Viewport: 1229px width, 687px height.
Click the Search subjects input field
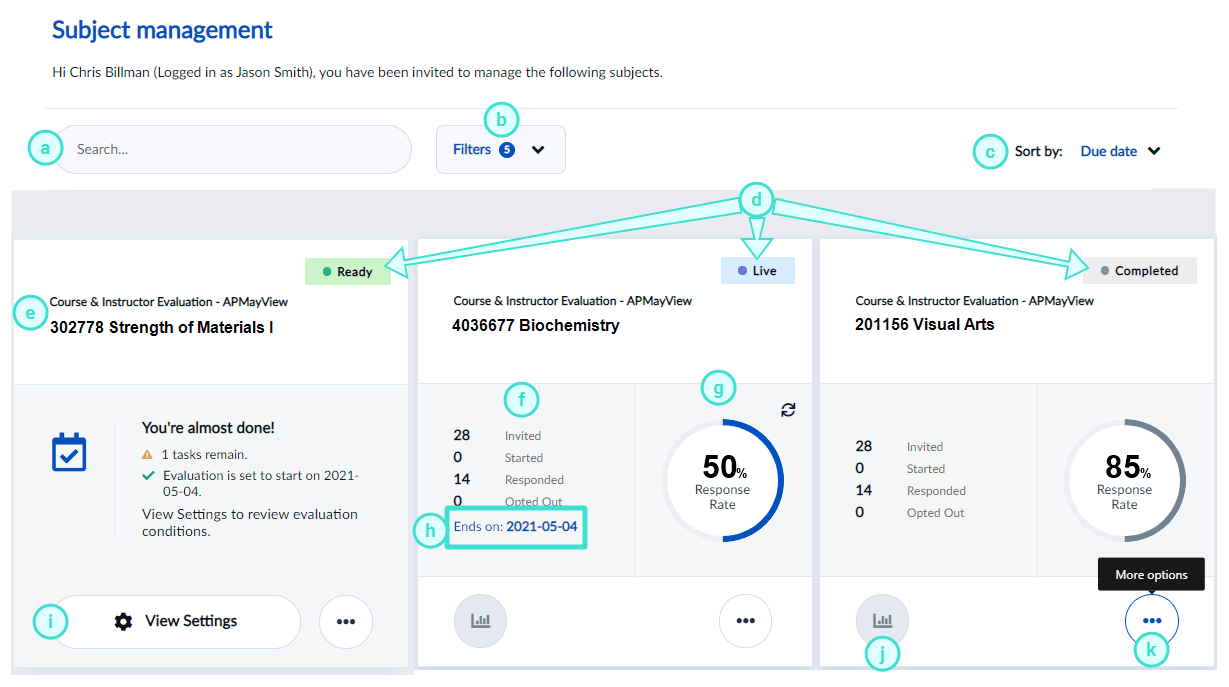tap(232, 150)
